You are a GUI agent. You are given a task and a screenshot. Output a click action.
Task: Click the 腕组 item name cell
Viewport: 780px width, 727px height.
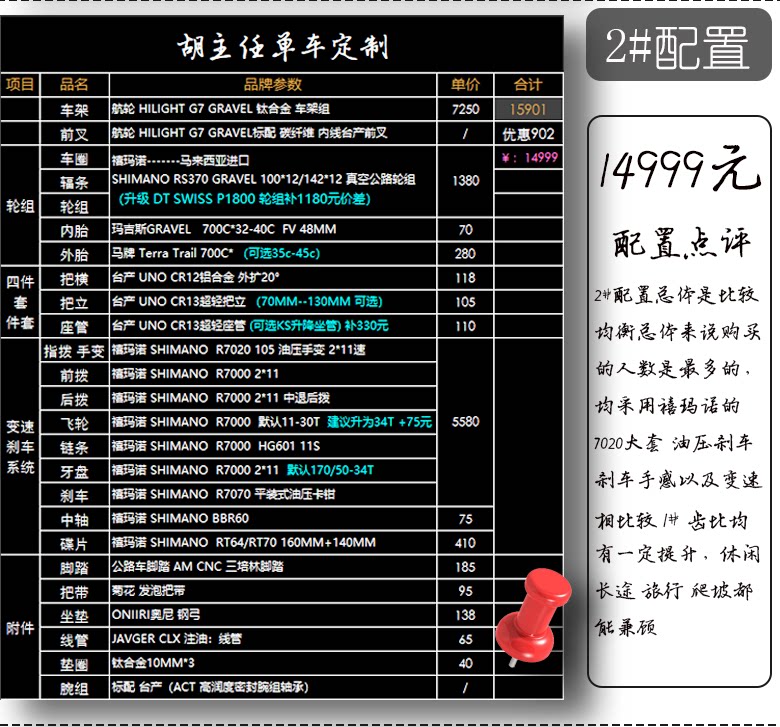(74, 688)
